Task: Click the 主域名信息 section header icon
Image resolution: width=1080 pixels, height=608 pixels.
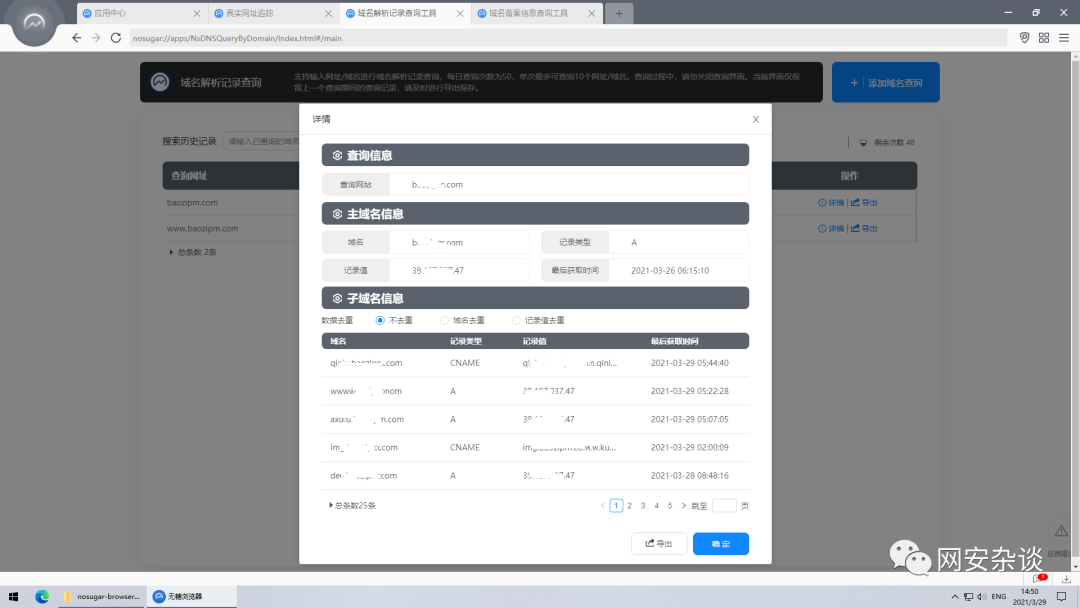Action: 338,213
